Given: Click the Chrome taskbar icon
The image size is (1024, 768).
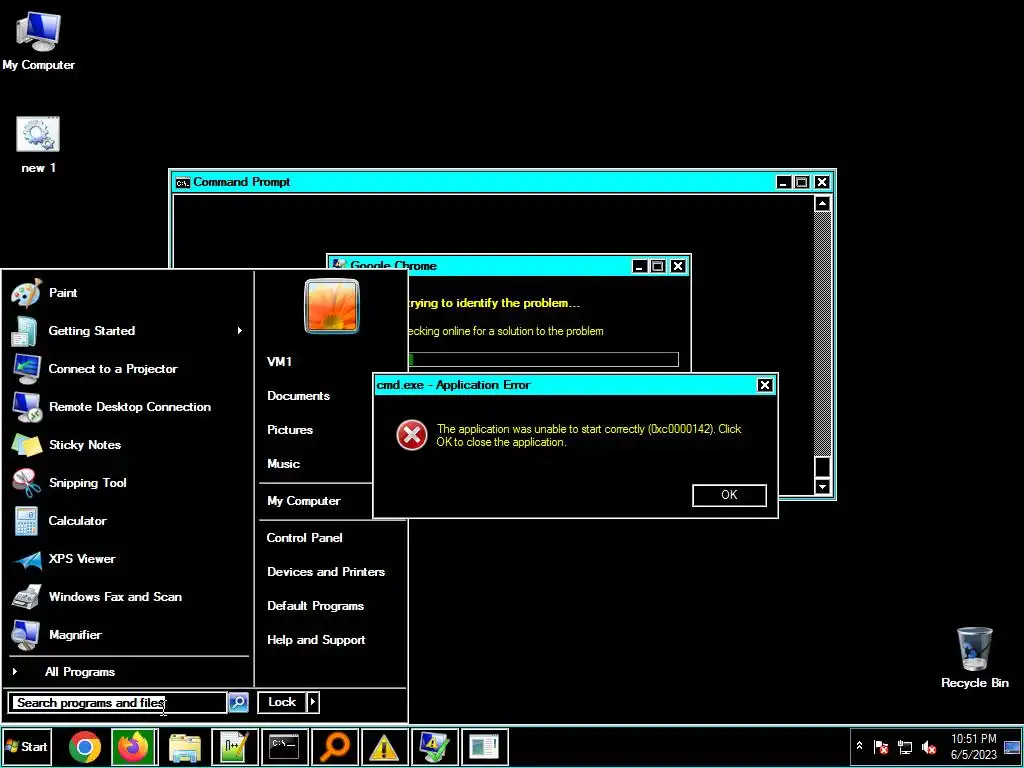Looking at the screenshot, I should 85,746.
